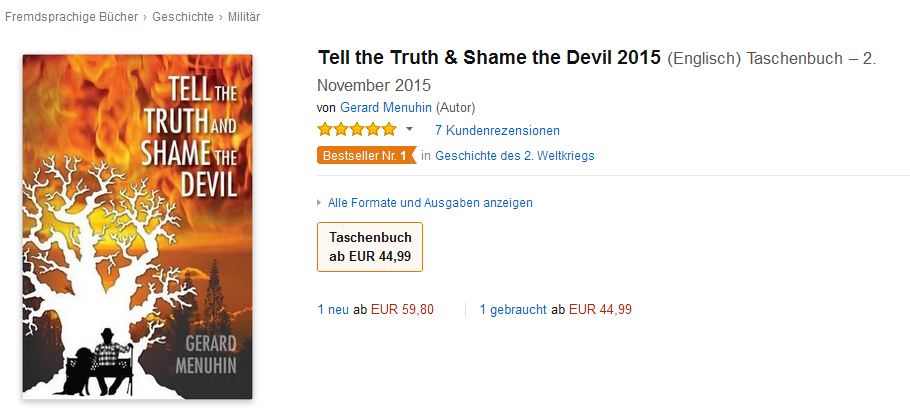910x413 pixels.
Task: Click the five-star rating icons
Action: pos(356,130)
